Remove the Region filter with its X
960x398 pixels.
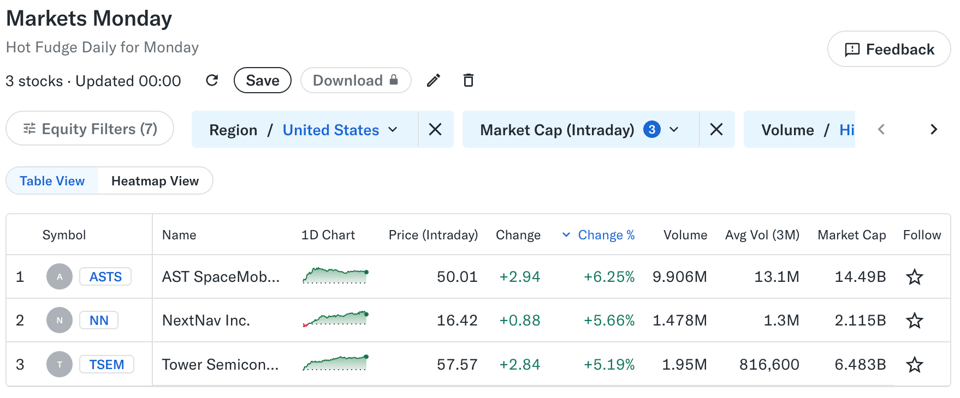point(435,129)
